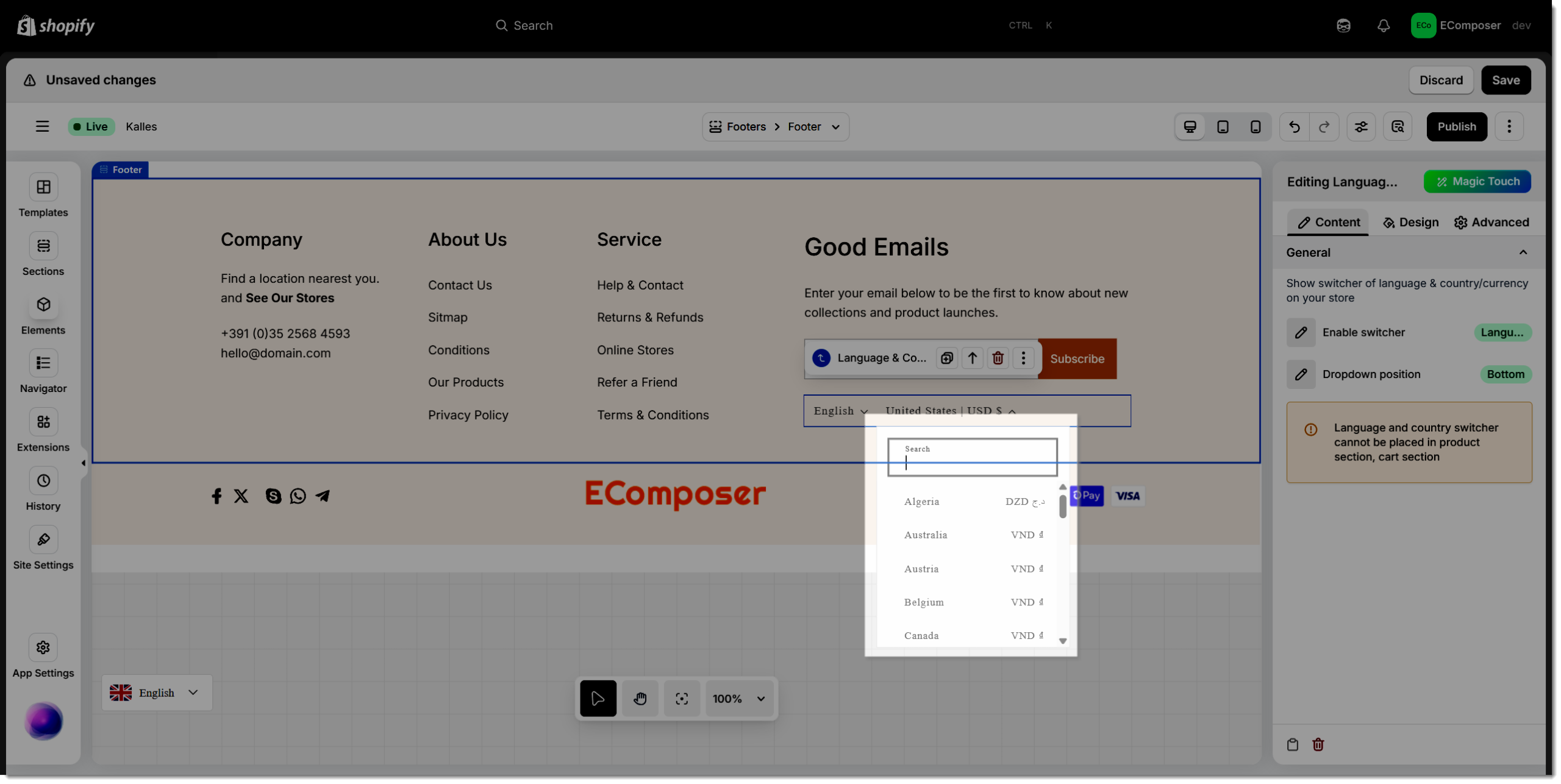
Task: Select the hand pan tool
Action: (640, 699)
